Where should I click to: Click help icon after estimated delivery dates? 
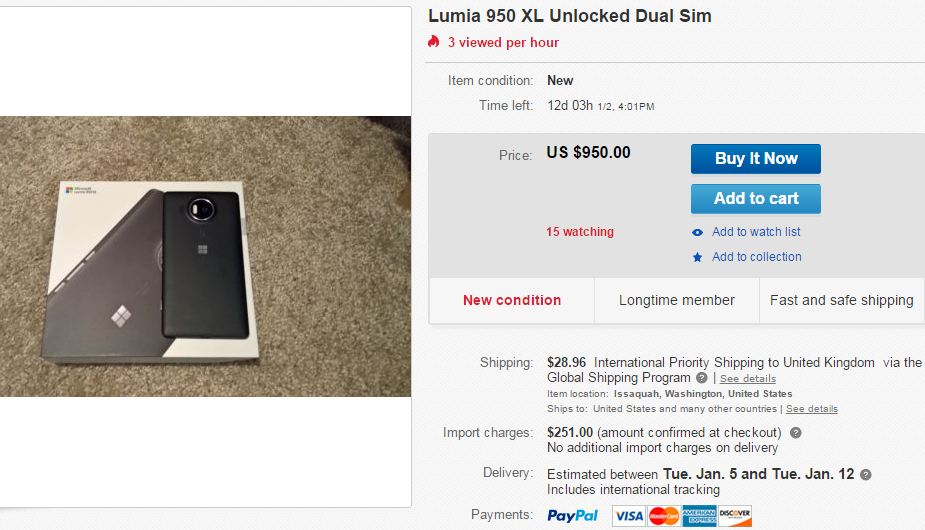pyautogui.click(x=866, y=474)
